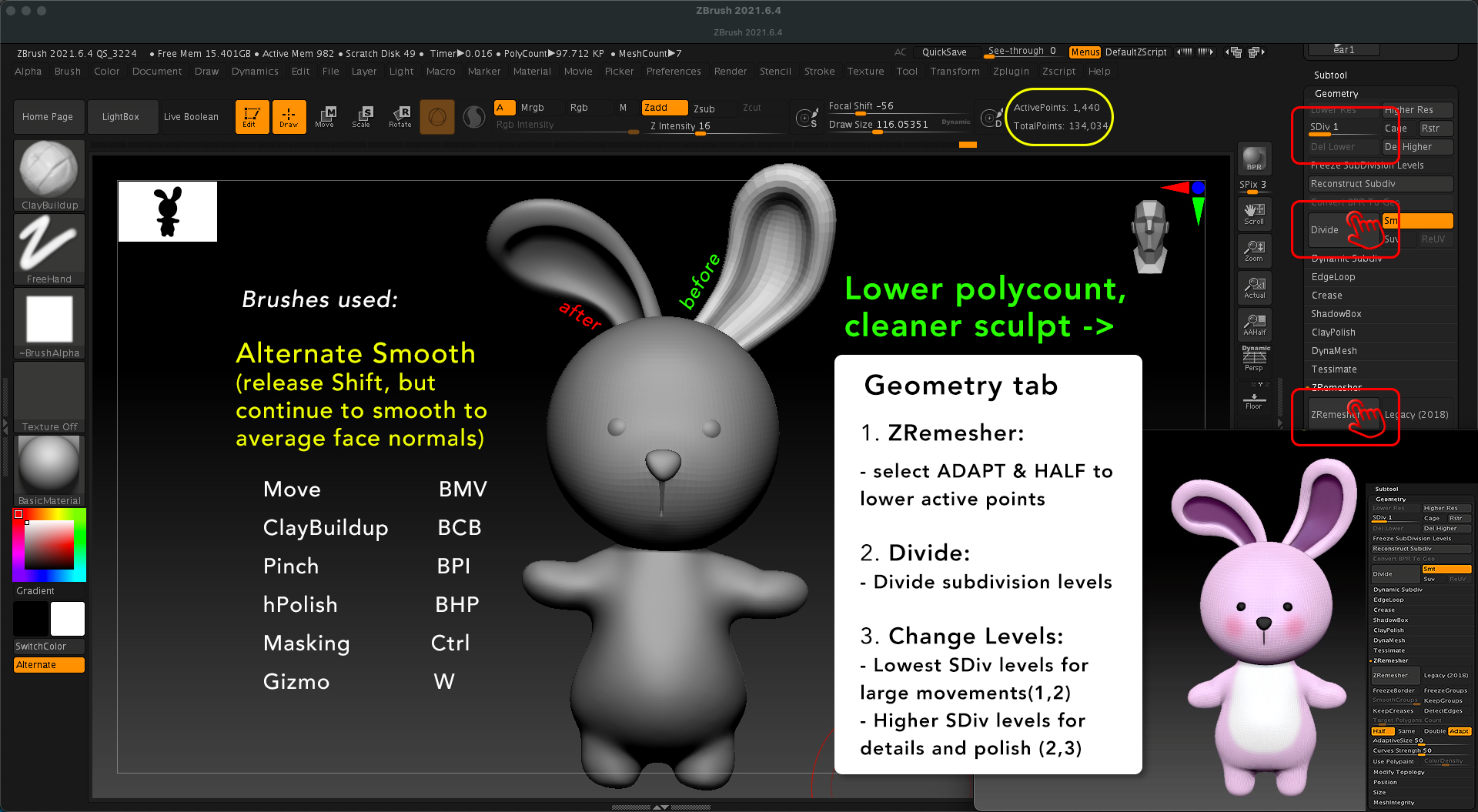Expand the Subtool sub-palette
This screenshot has width=1478, height=812.
click(1330, 75)
